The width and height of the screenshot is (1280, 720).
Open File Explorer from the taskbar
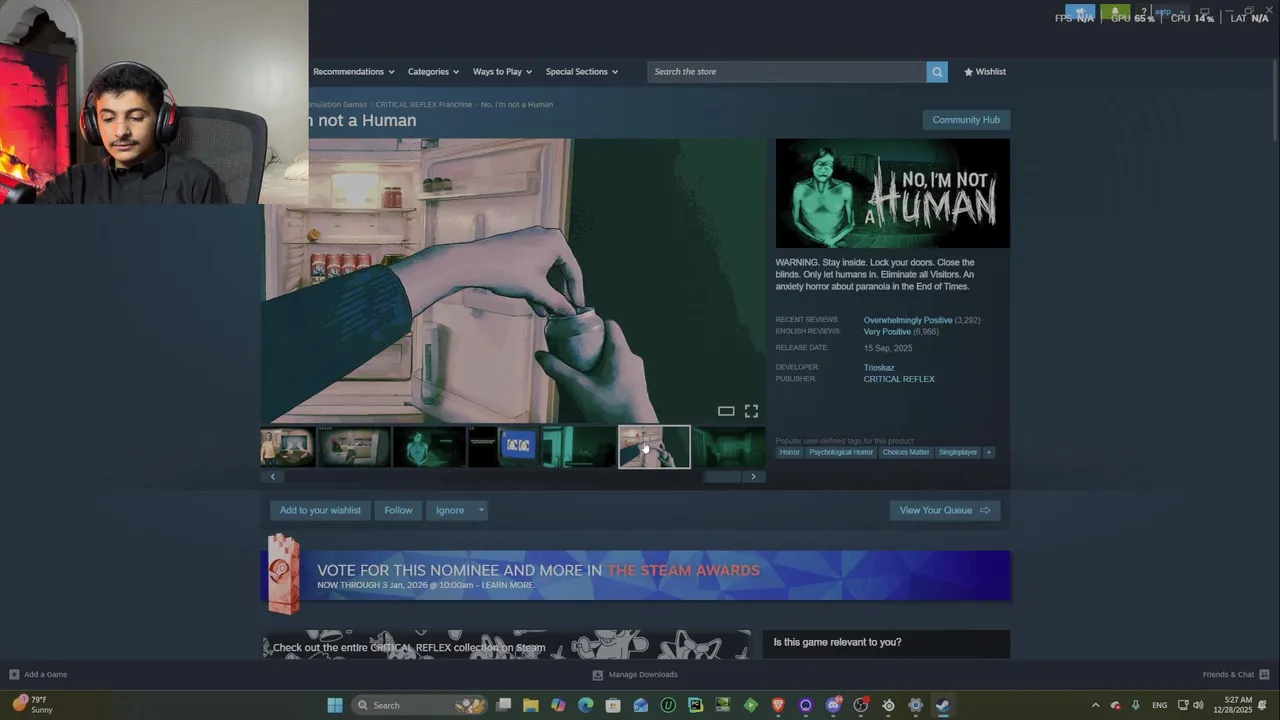pos(531,705)
